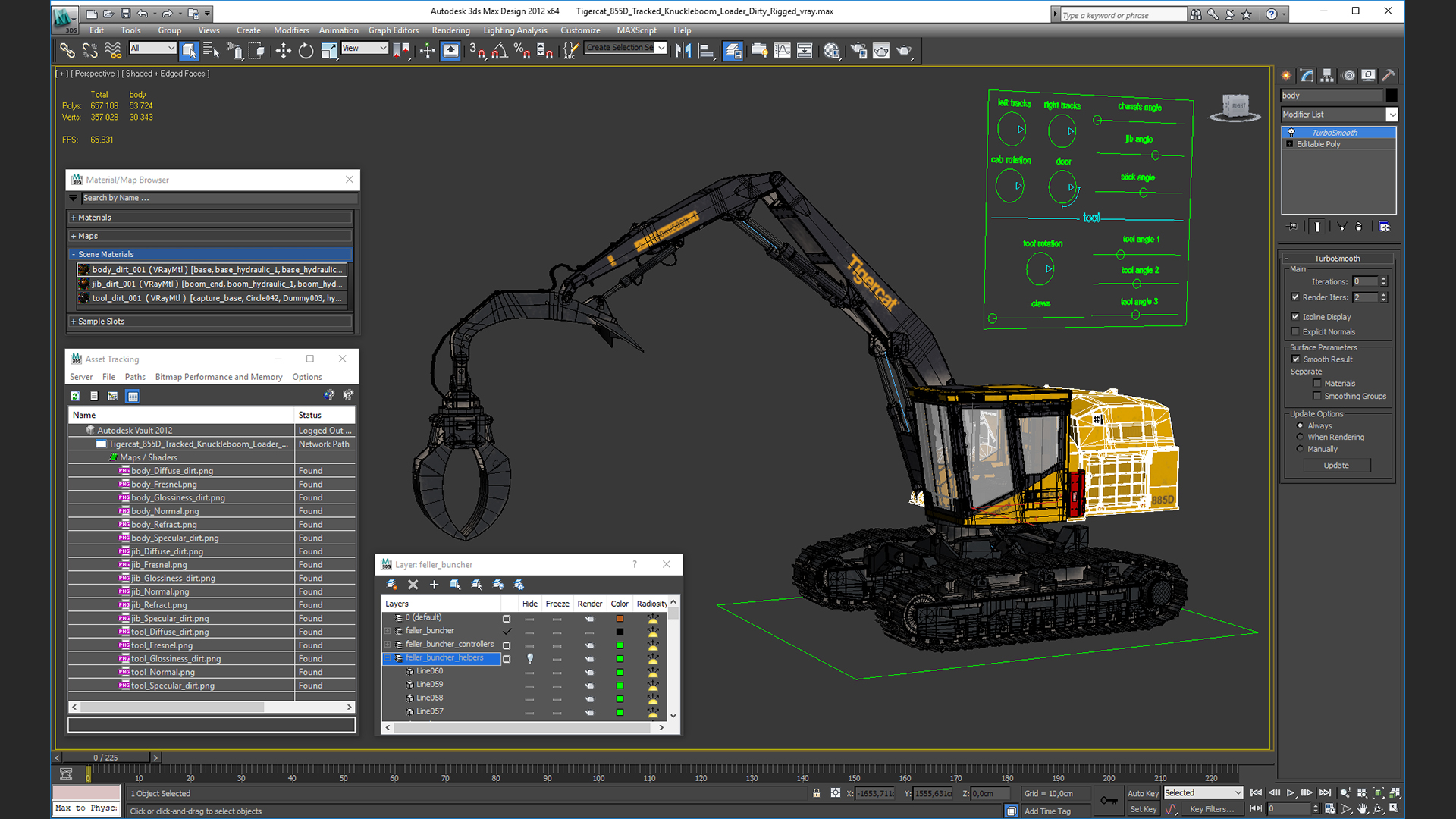Enable Explicit Normals checkbox
1456x819 pixels.
tap(1295, 331)
